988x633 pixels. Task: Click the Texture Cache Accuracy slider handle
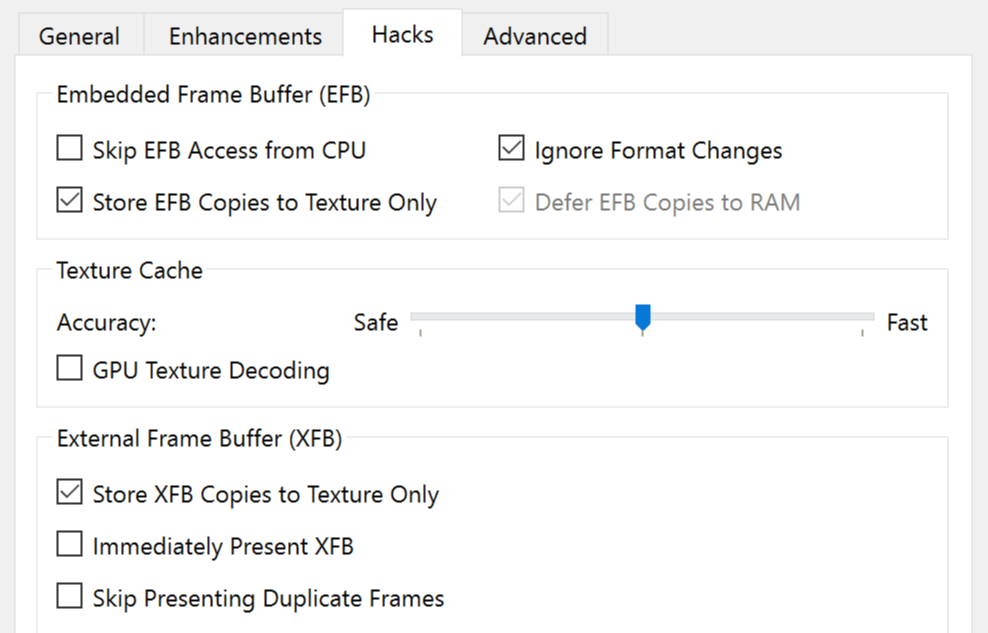point(643,318)
